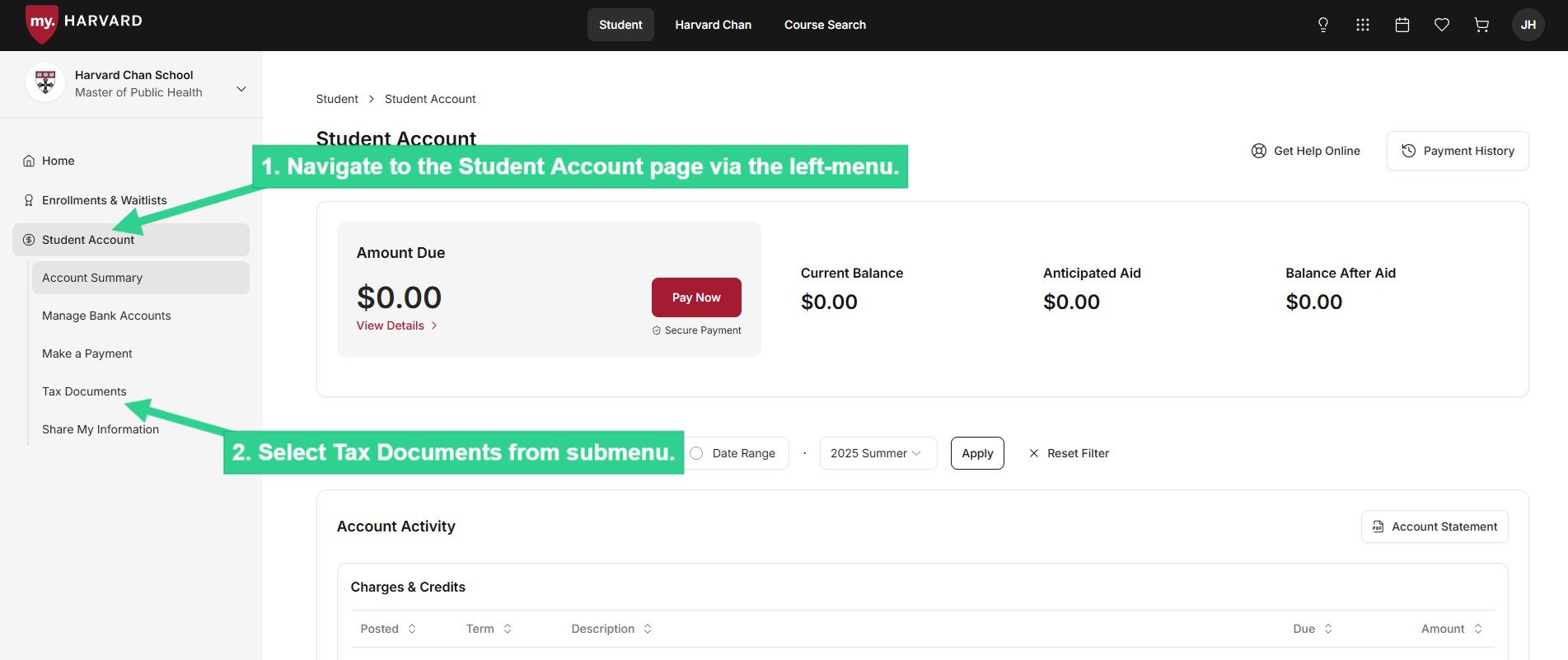Click the X icon beside Reset Filter
Viewport: 1568px width, 660px height.
(1034, 453)
